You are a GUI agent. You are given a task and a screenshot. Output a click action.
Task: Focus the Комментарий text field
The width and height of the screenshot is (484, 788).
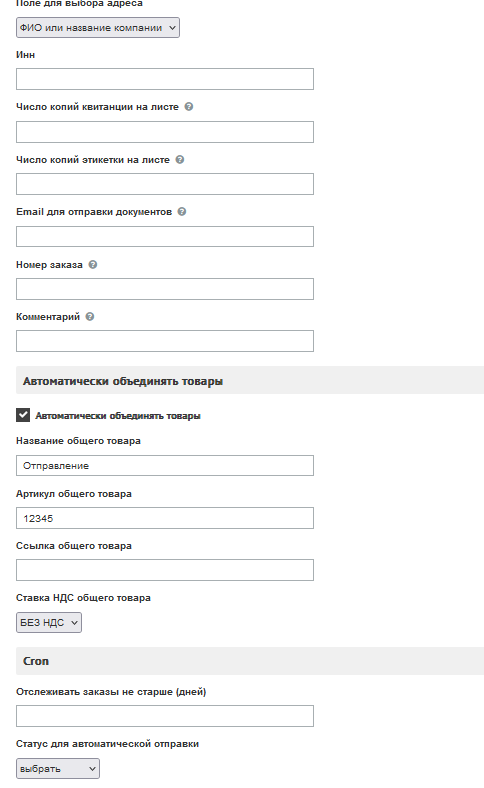165,341
